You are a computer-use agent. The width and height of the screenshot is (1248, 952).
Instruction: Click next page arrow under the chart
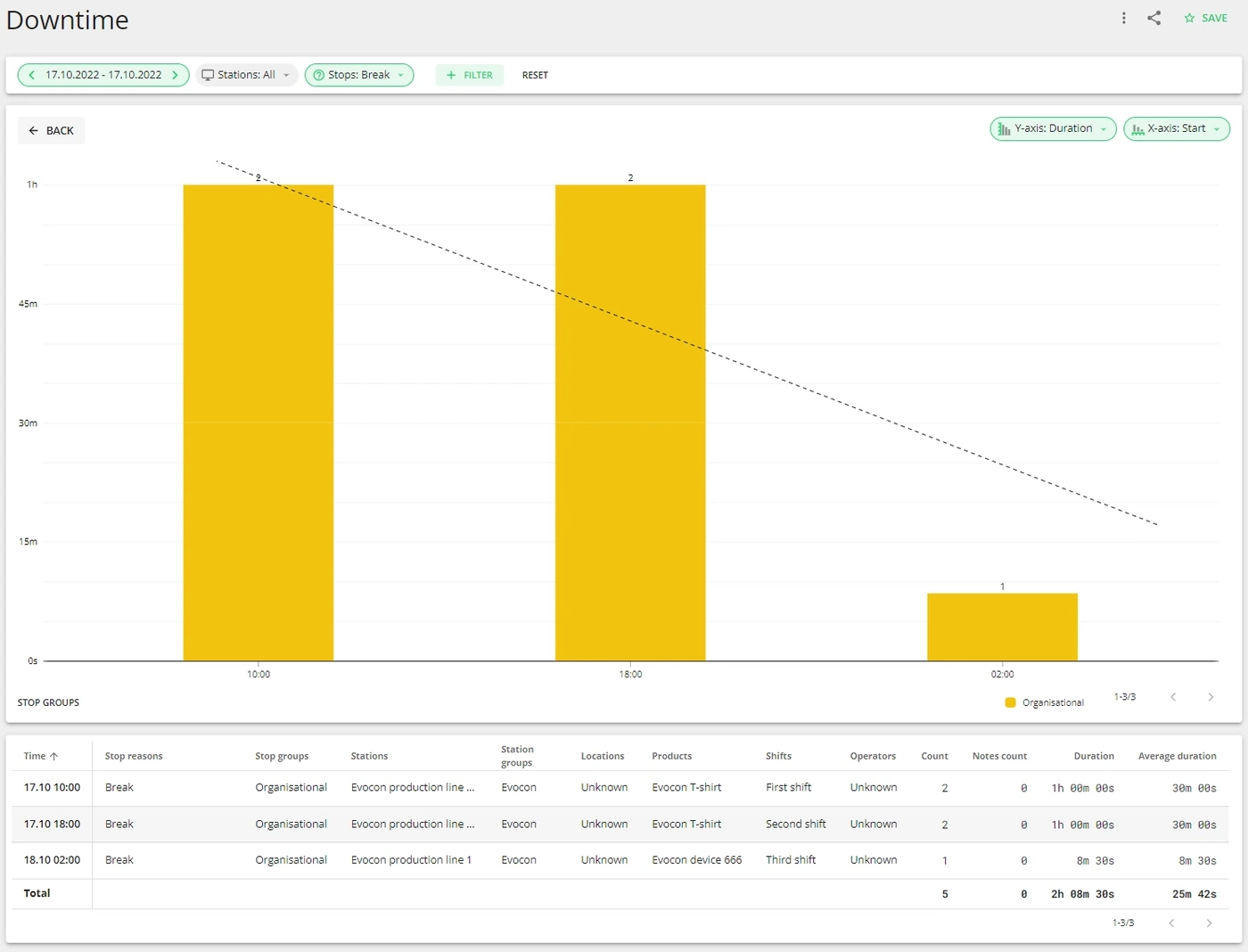(x=1211, y=697)
